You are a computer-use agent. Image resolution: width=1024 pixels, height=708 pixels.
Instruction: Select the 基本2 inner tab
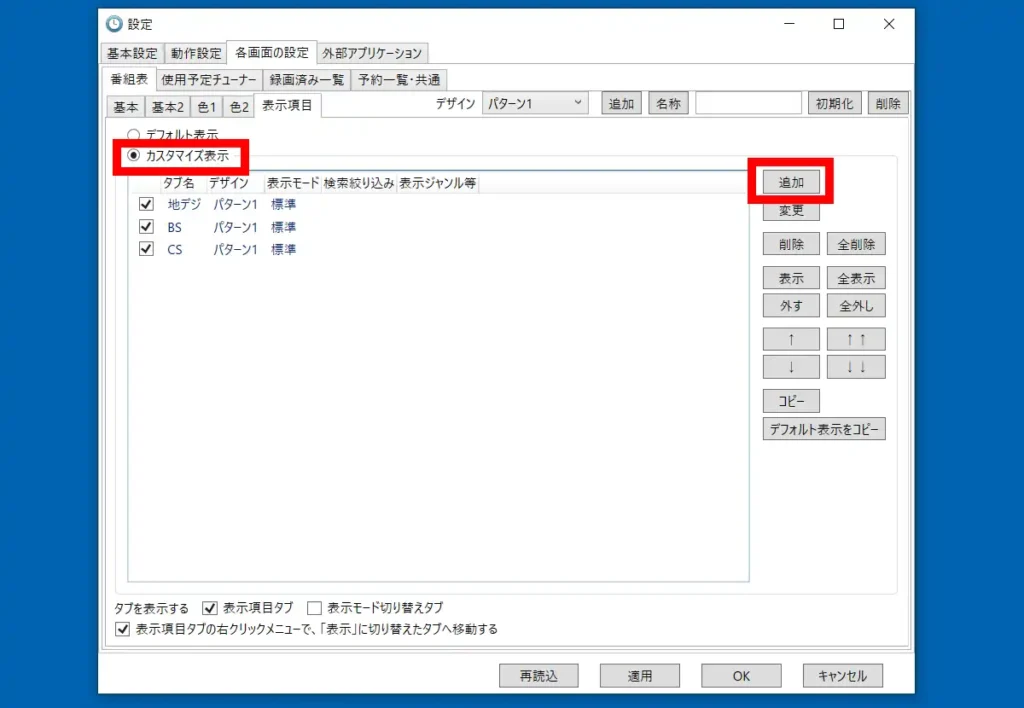(x=168, y=106)
